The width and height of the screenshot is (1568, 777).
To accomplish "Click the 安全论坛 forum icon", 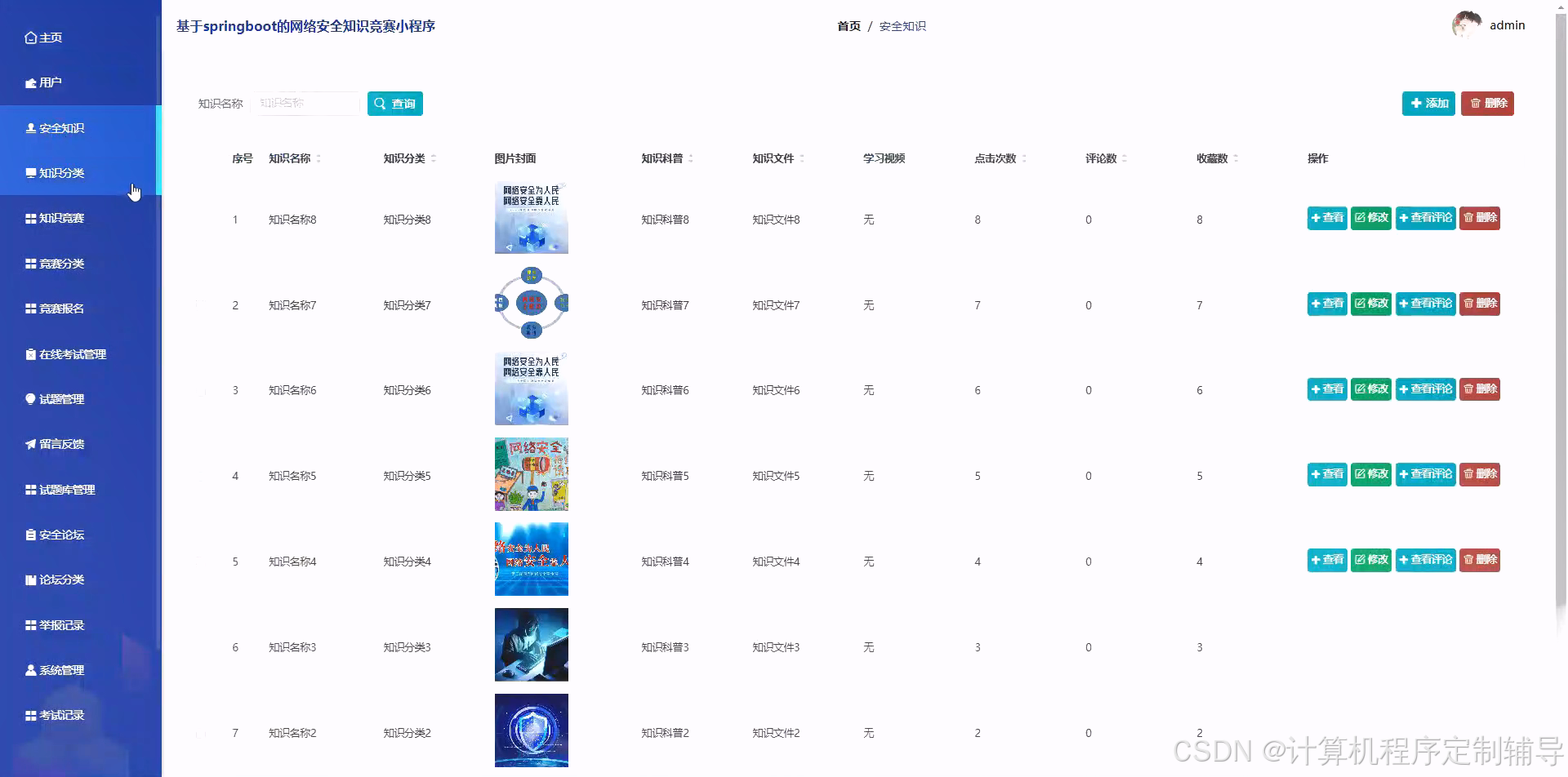I will pyautogui.click(x=30, y=535).
